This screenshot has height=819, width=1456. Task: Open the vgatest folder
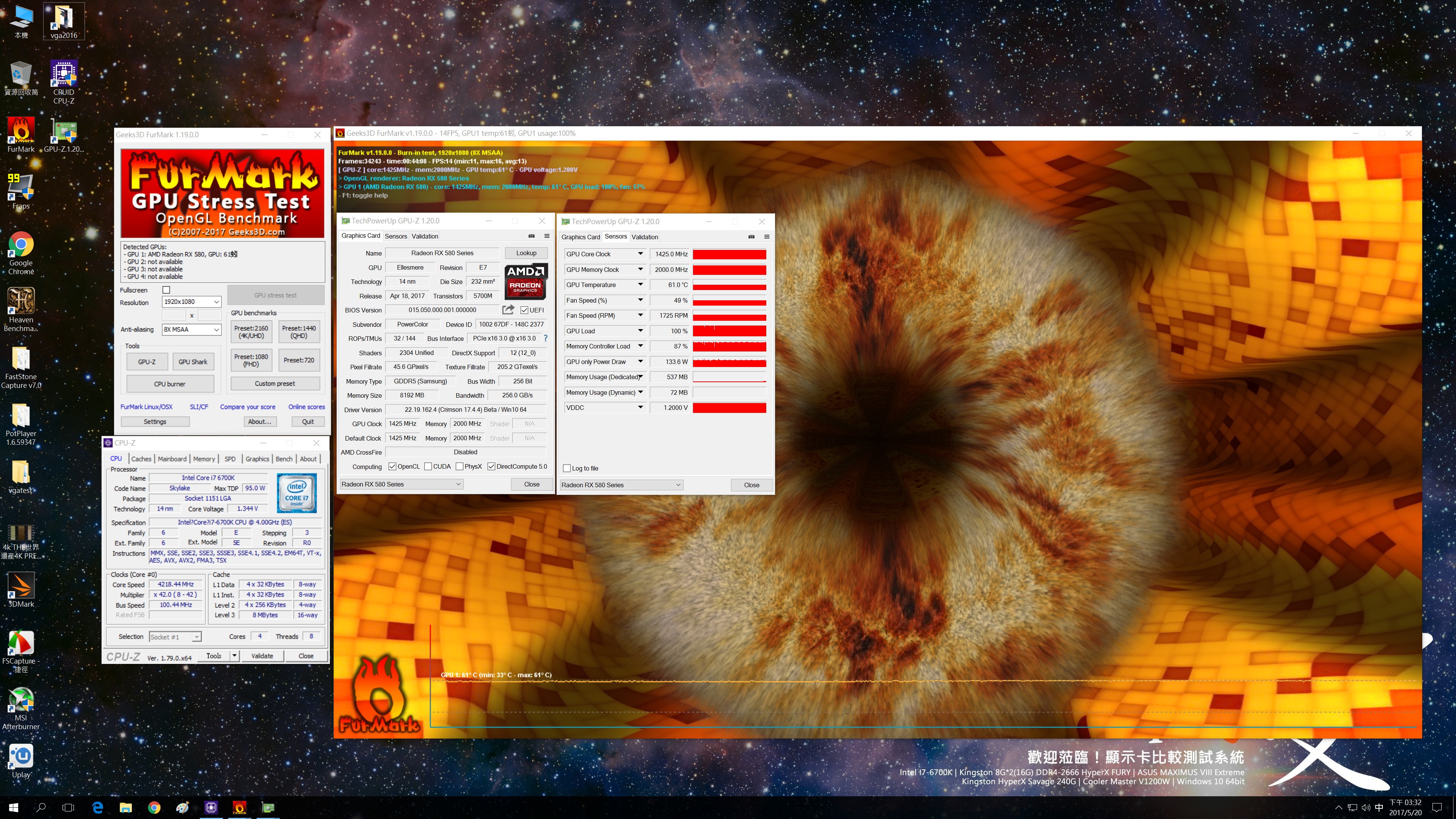coord(21,476)
